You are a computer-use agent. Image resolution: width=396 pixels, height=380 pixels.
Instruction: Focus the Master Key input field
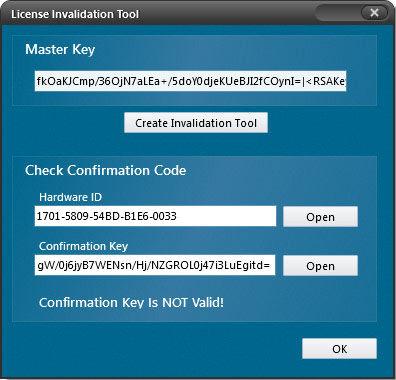tap(190, 81)
